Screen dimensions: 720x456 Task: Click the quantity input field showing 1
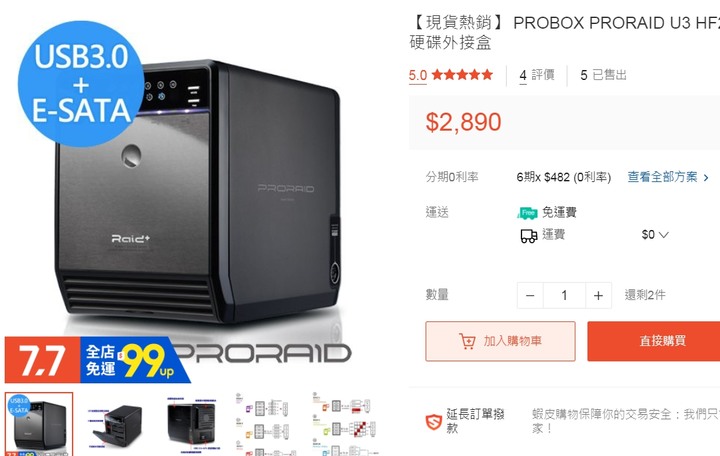click(x=564, y=295)
